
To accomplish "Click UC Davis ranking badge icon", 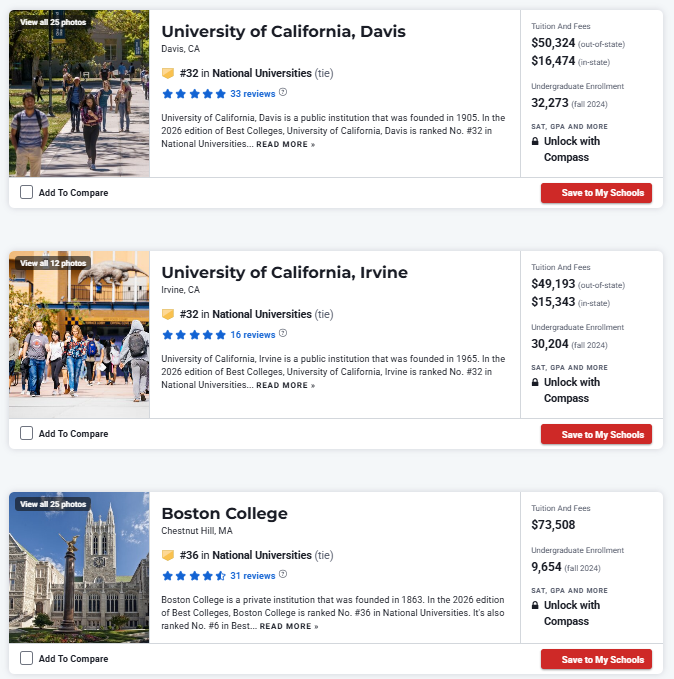I will click(x=168, y=73).
